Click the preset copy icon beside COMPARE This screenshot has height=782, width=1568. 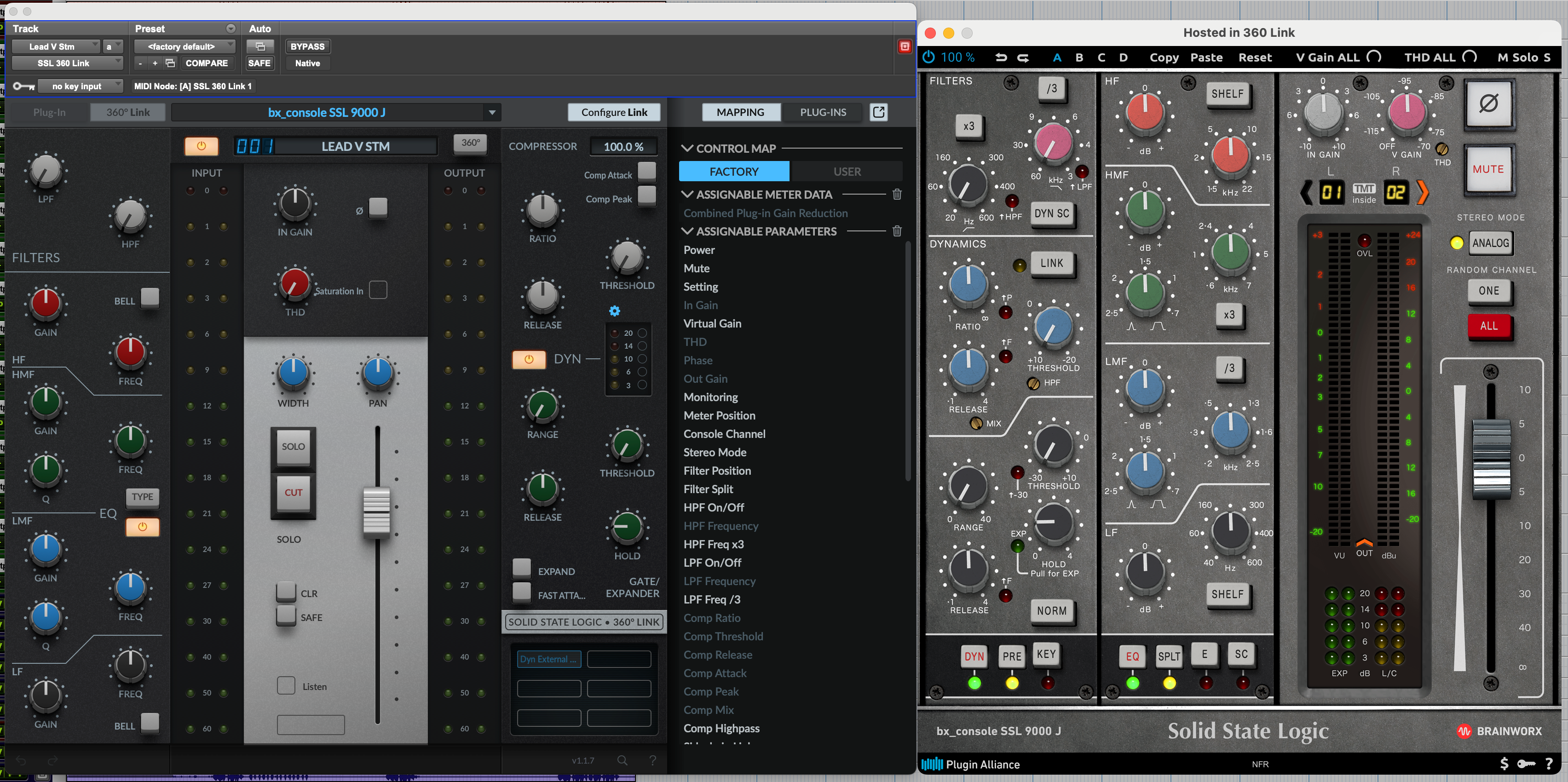(x=170, y=63)
